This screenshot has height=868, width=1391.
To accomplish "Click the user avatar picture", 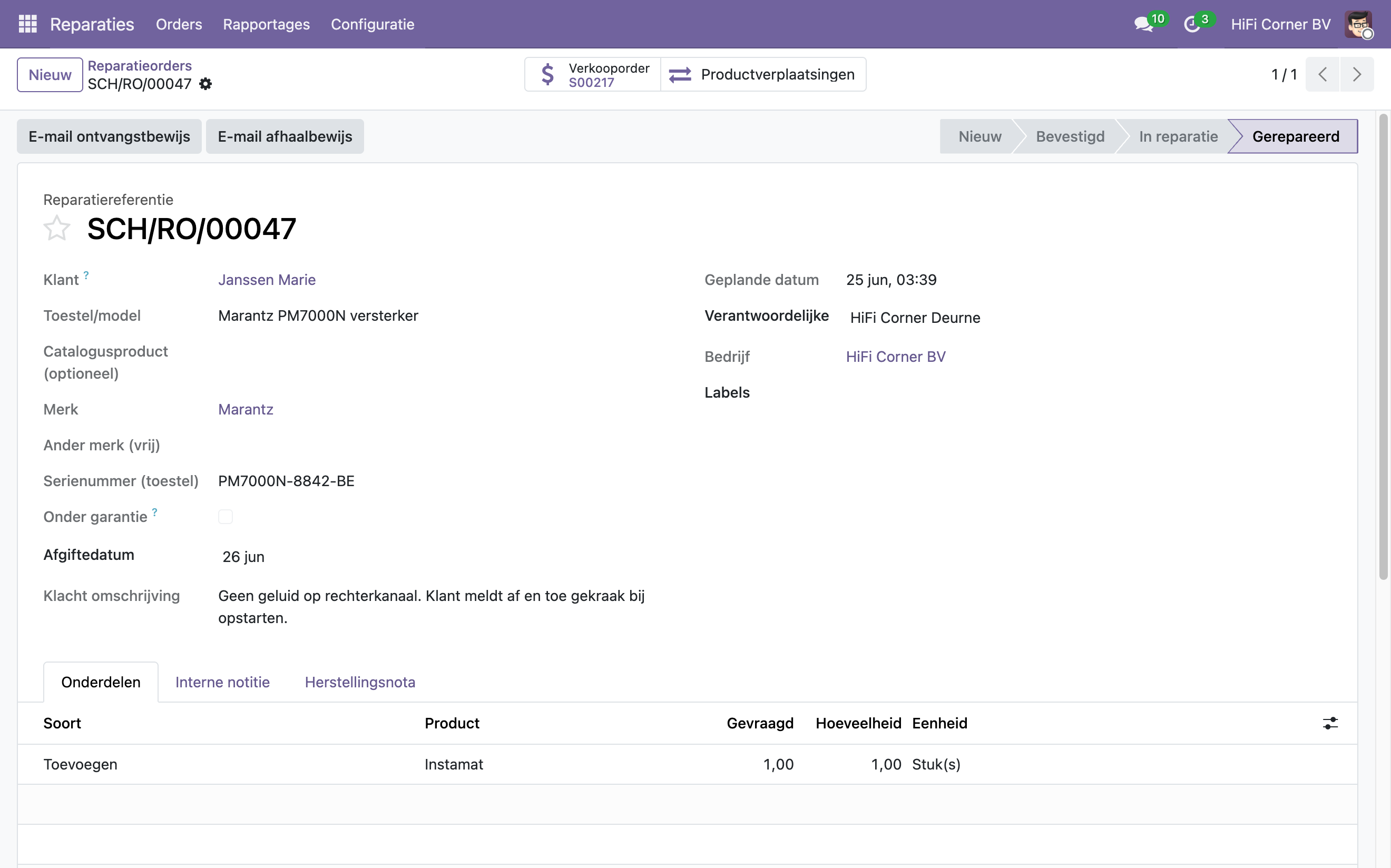I will 1358,24.
